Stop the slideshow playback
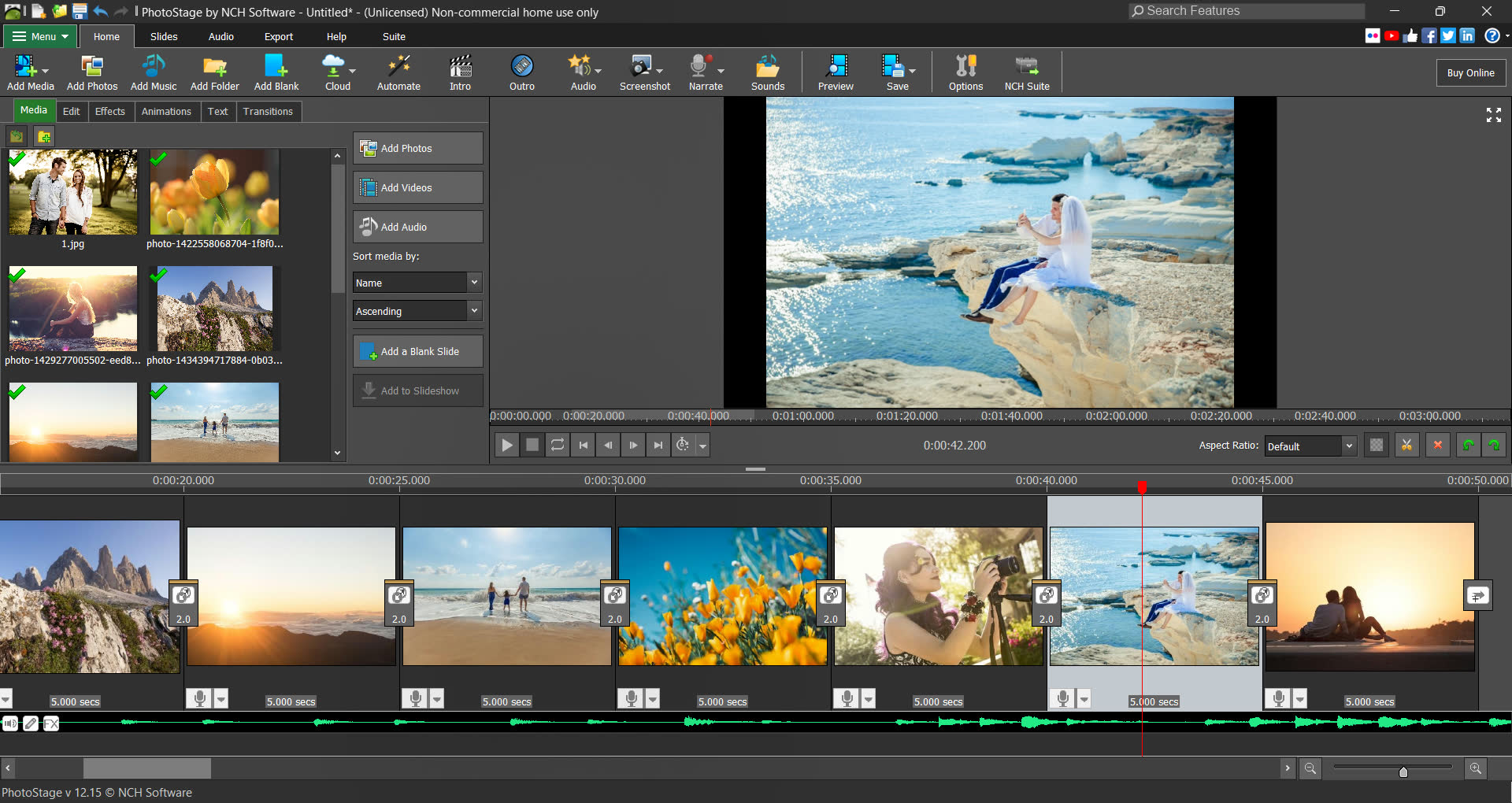Image resolution: width=1512 pixels, height=803 pixels. click(x=532, y=445)
